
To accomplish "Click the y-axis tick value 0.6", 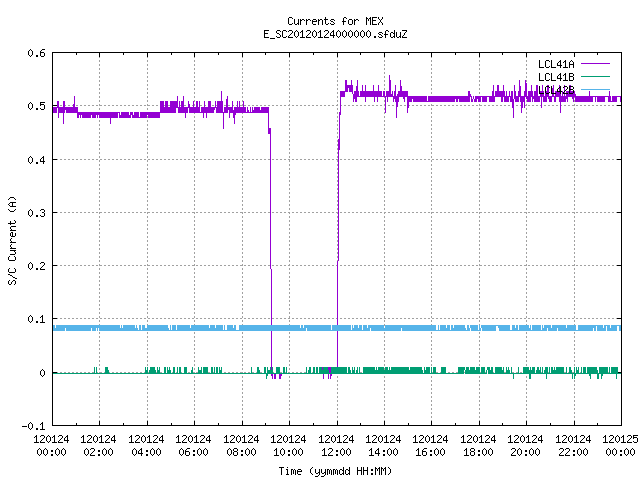I will click(36, 53).
